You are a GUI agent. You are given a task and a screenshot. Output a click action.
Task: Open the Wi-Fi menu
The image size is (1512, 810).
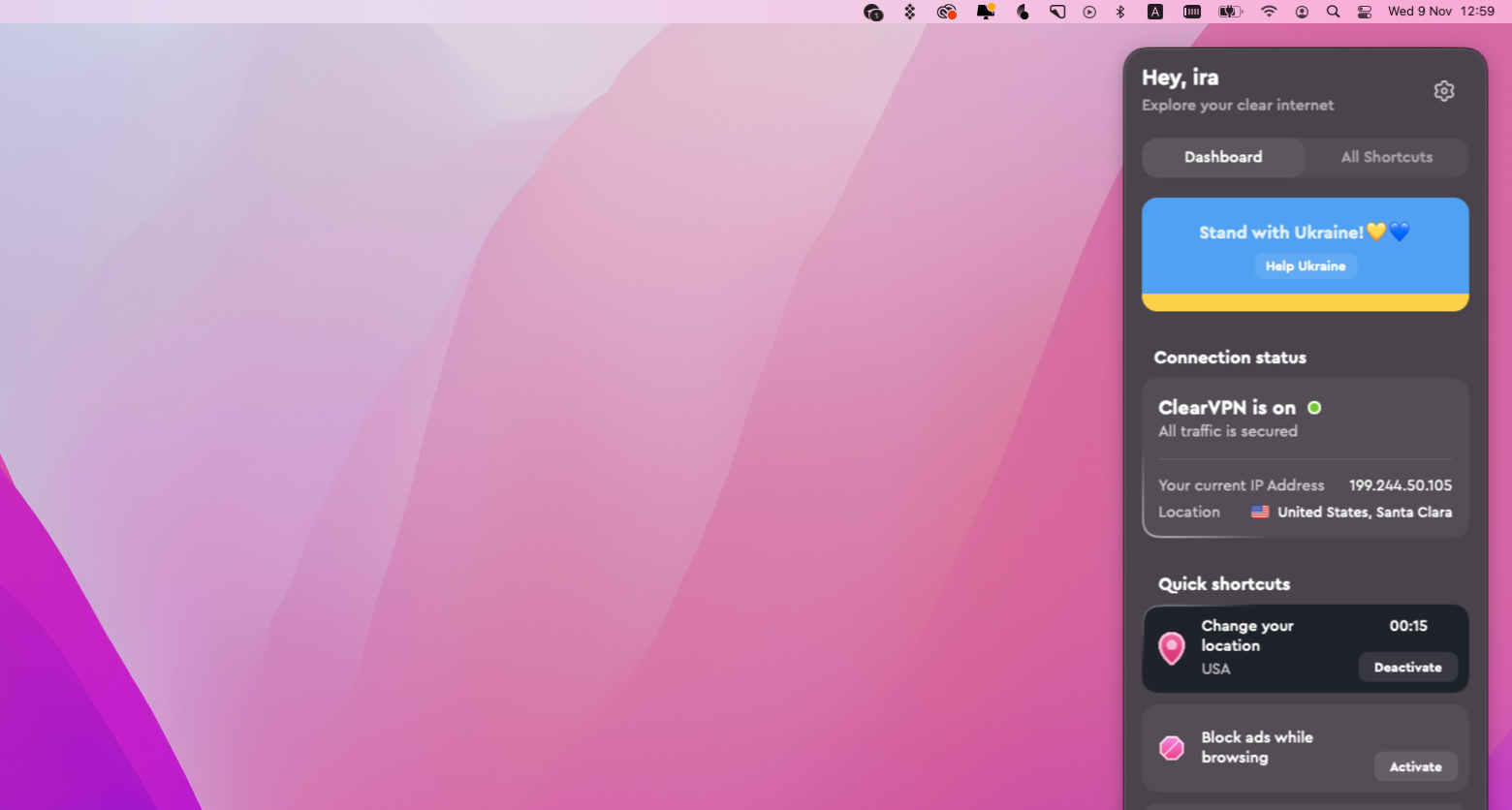[1269, 12]
